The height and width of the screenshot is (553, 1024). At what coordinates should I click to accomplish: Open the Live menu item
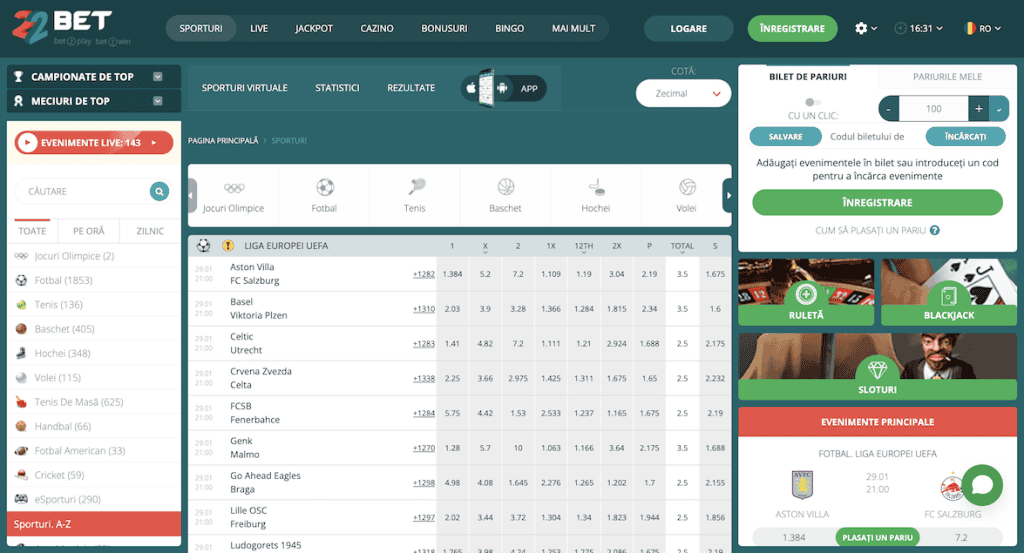pos(259,29)
